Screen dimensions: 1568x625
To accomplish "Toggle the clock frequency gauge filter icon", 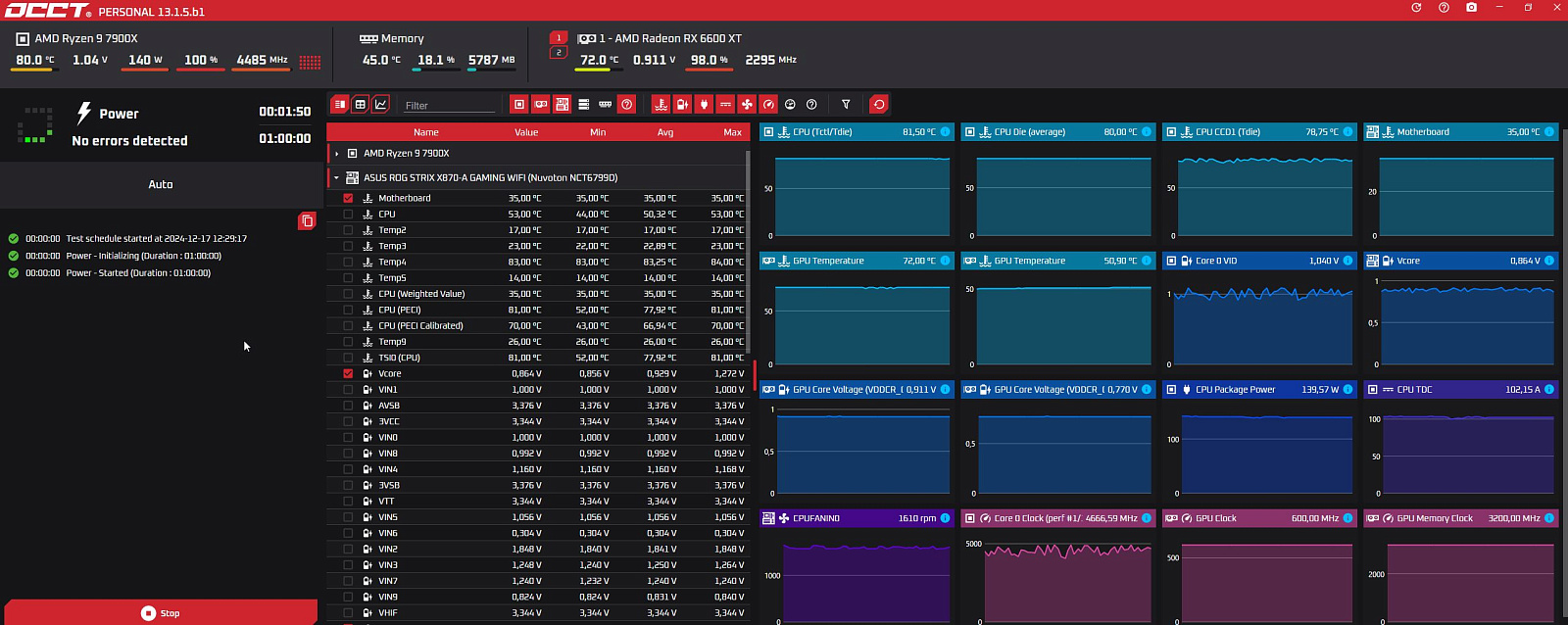I will coord(768,104).
